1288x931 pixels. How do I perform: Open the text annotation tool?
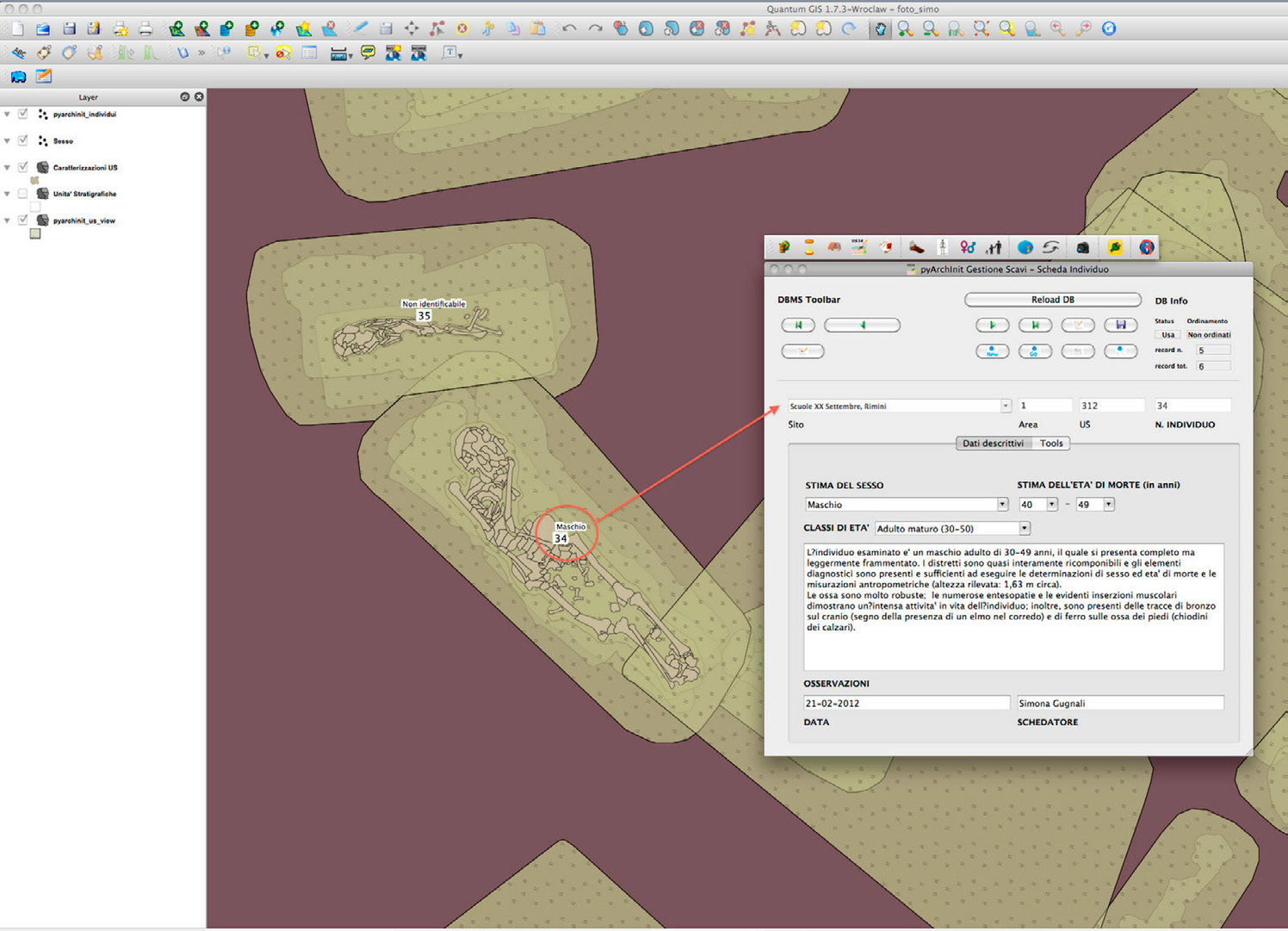(x=451, y=53)
